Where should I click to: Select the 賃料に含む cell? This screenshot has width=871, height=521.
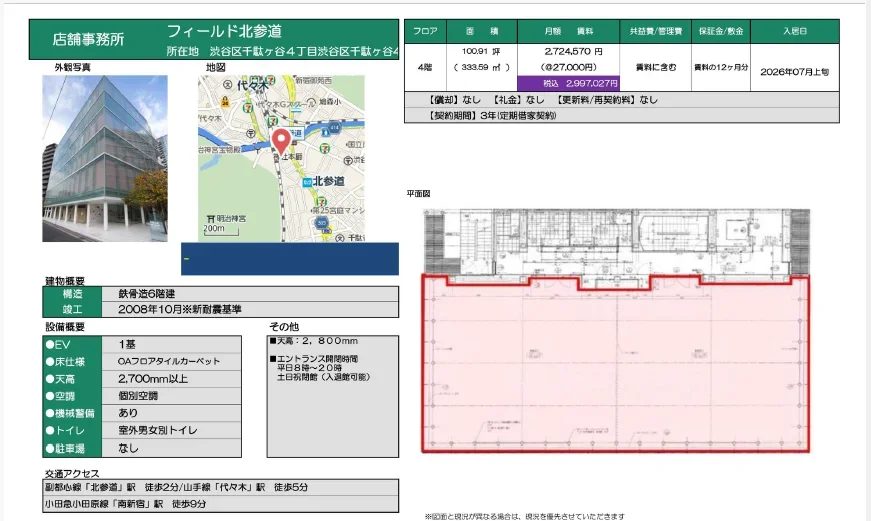click(655, 67)
